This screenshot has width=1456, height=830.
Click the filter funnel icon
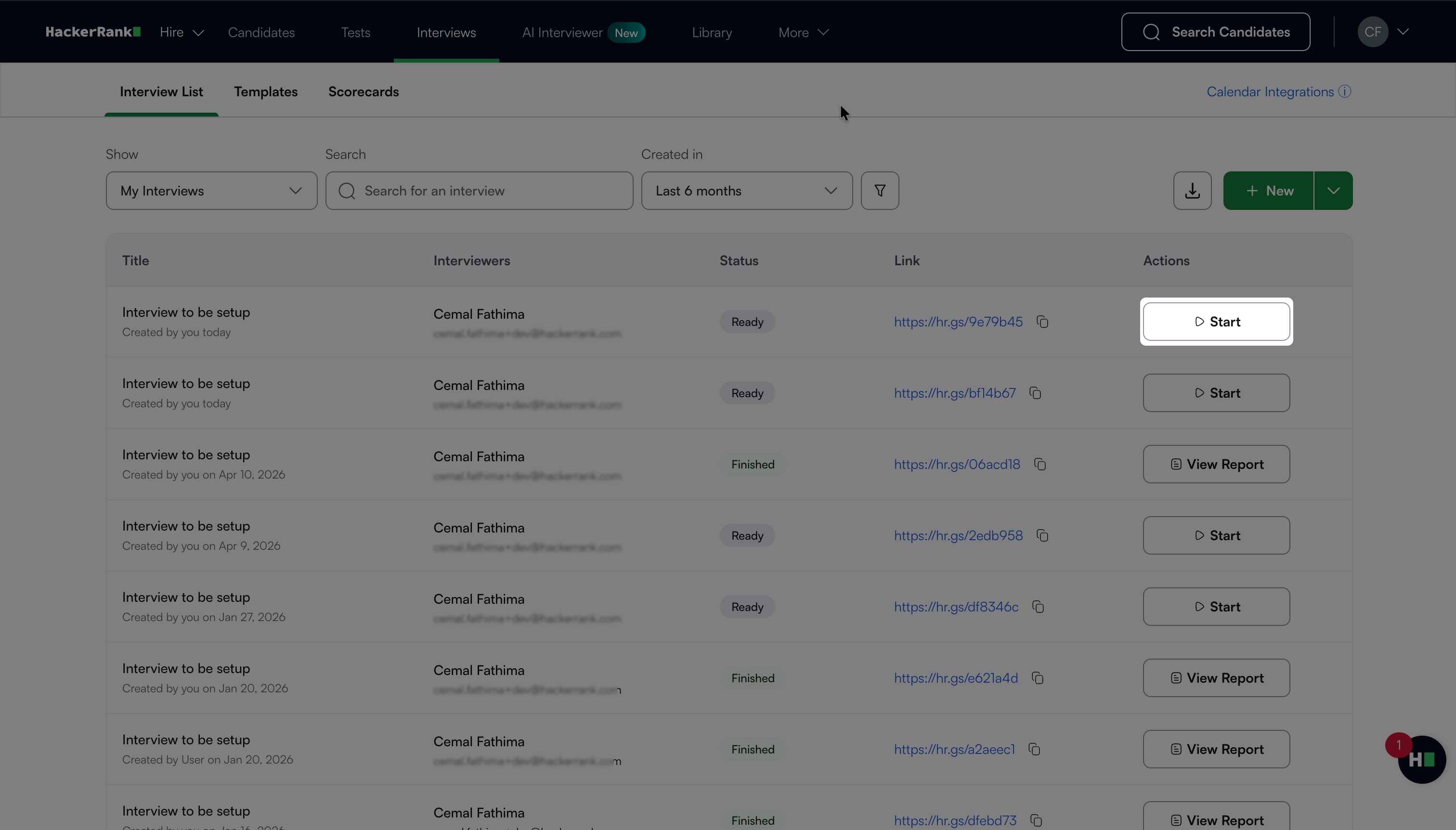coord(880,190)
